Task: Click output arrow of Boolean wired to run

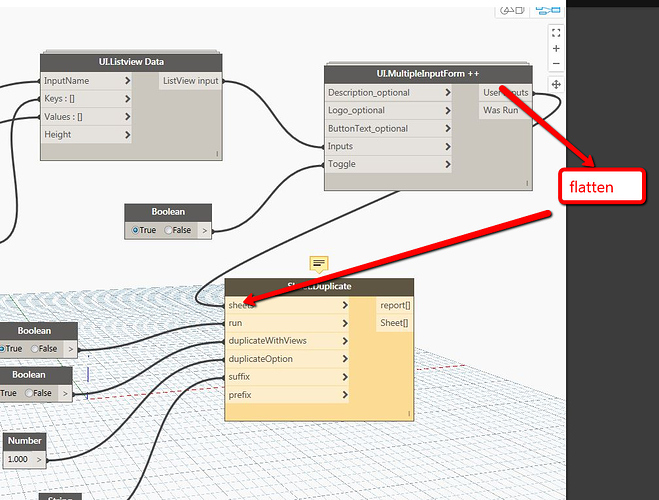Action: point(70,349)
